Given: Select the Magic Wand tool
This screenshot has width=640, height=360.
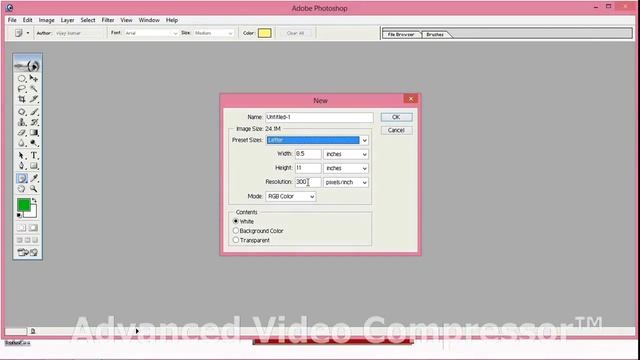Looking at the screenshot, I should pyautogui.click(x=34, y=89).
